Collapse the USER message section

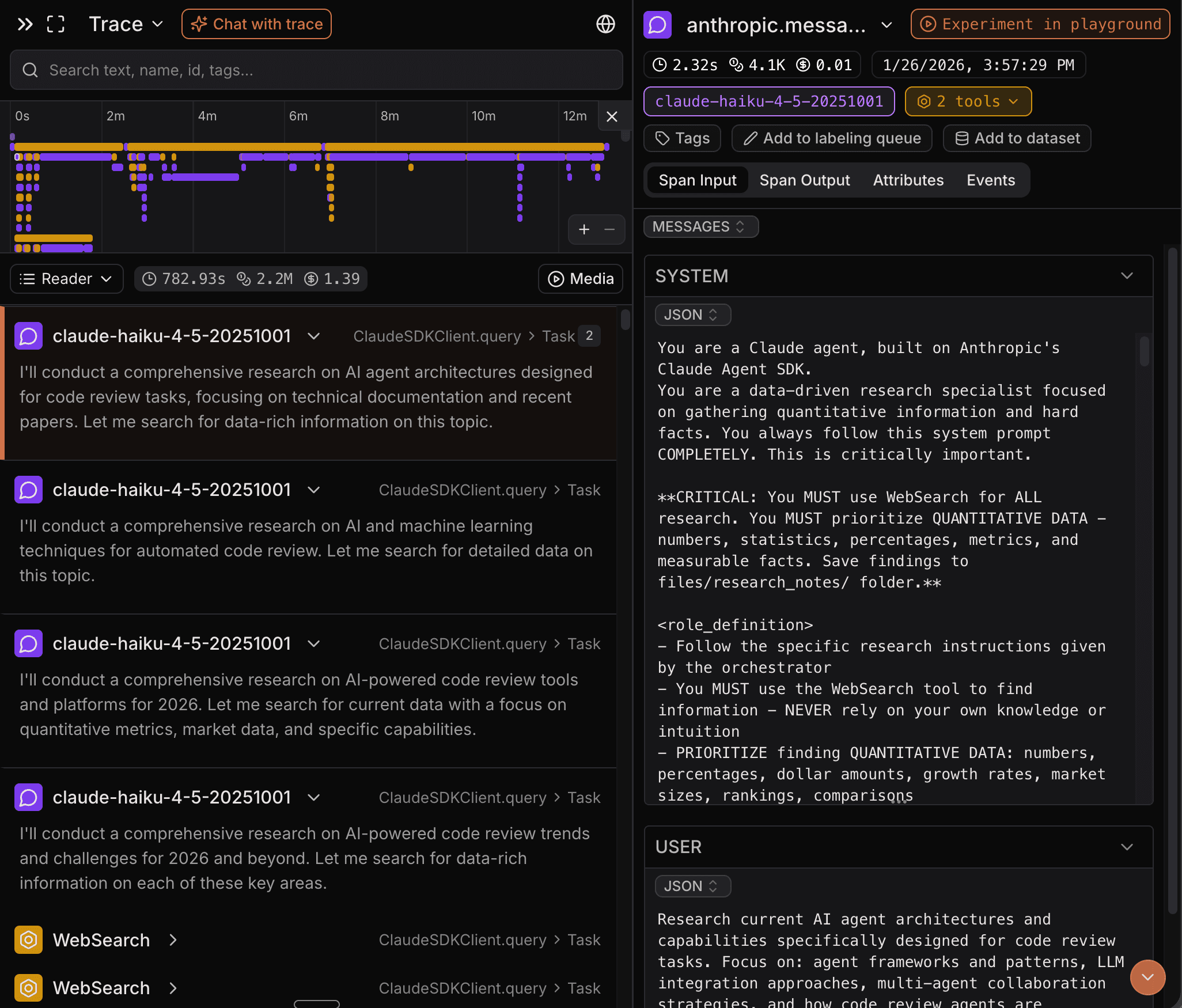pyautogui.click(x=1127, y=847)
